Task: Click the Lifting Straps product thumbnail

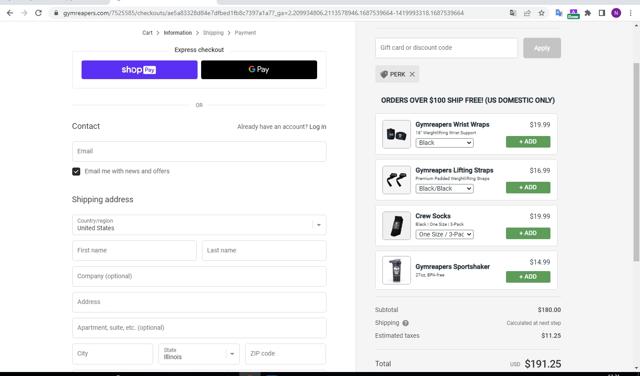Action: (x=396, y=180)
